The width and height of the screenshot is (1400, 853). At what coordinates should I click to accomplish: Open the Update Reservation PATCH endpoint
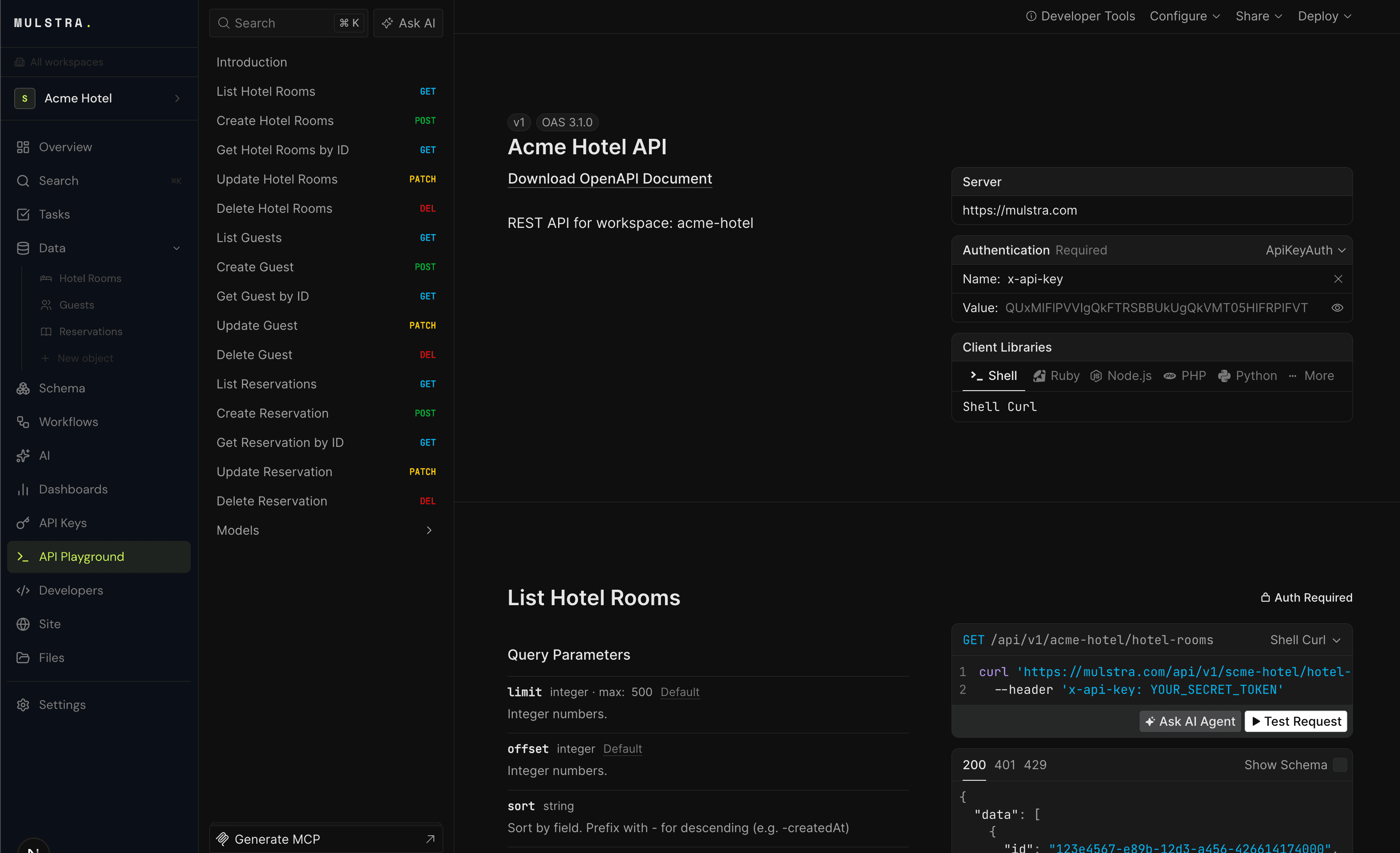(x=326, y=472)
